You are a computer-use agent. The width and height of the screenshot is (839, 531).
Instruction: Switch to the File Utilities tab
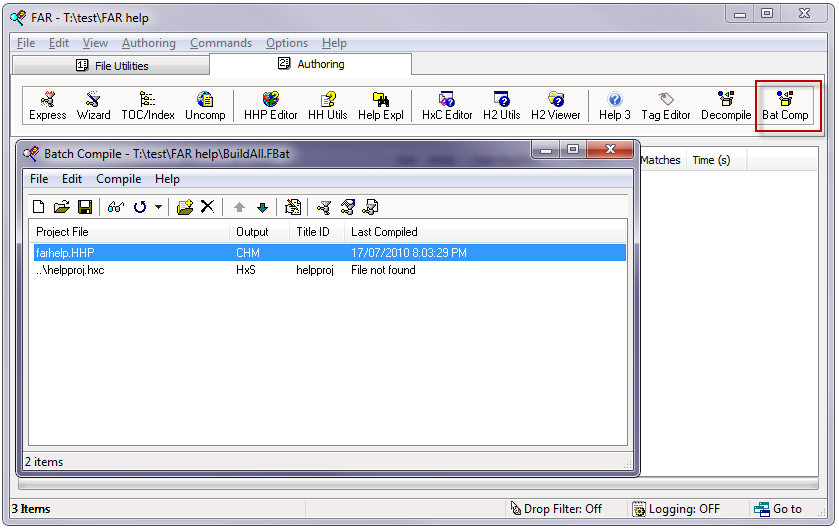111,66
